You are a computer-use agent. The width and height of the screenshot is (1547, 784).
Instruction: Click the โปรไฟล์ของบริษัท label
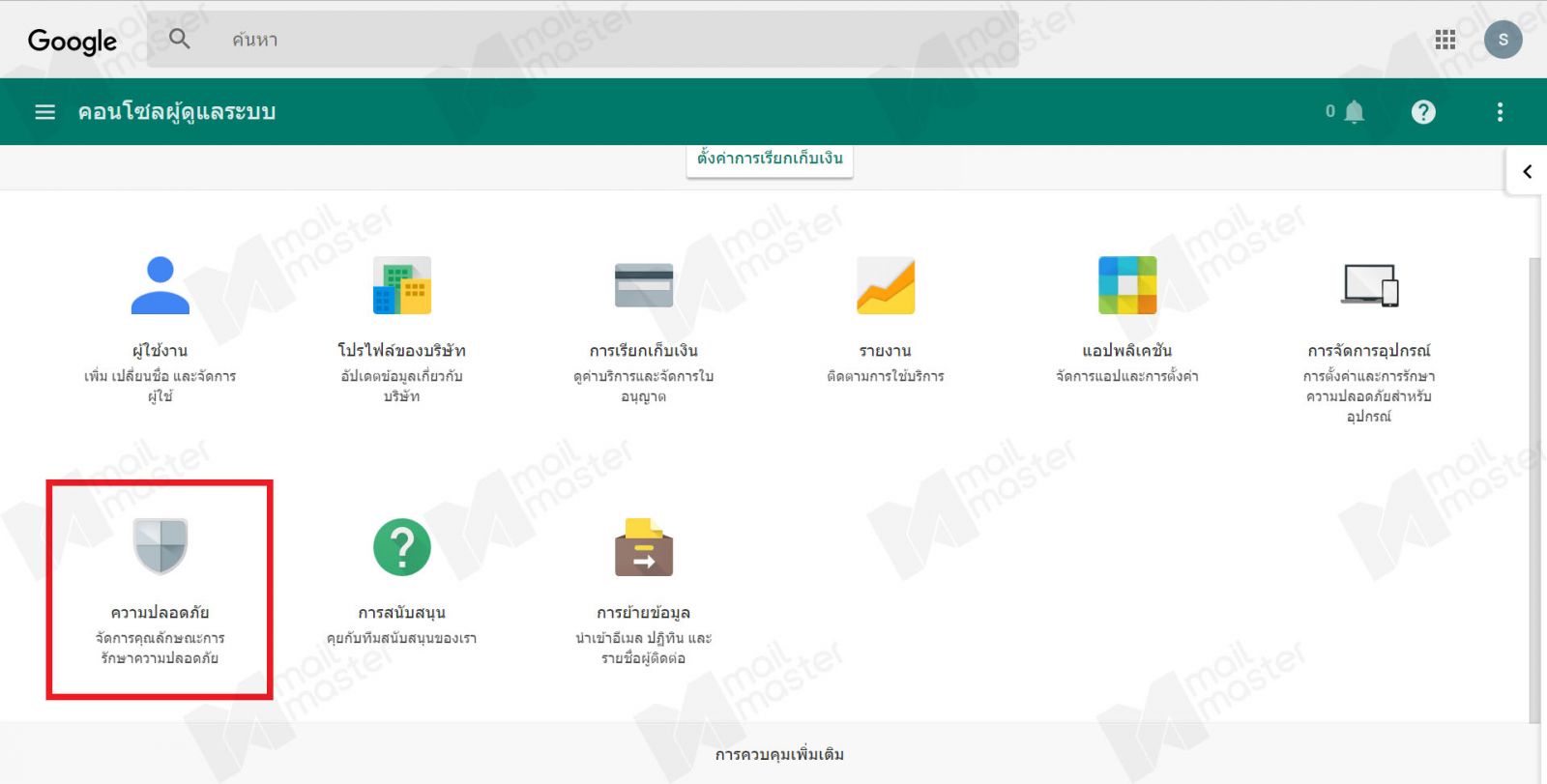click(x=402, y=351)
